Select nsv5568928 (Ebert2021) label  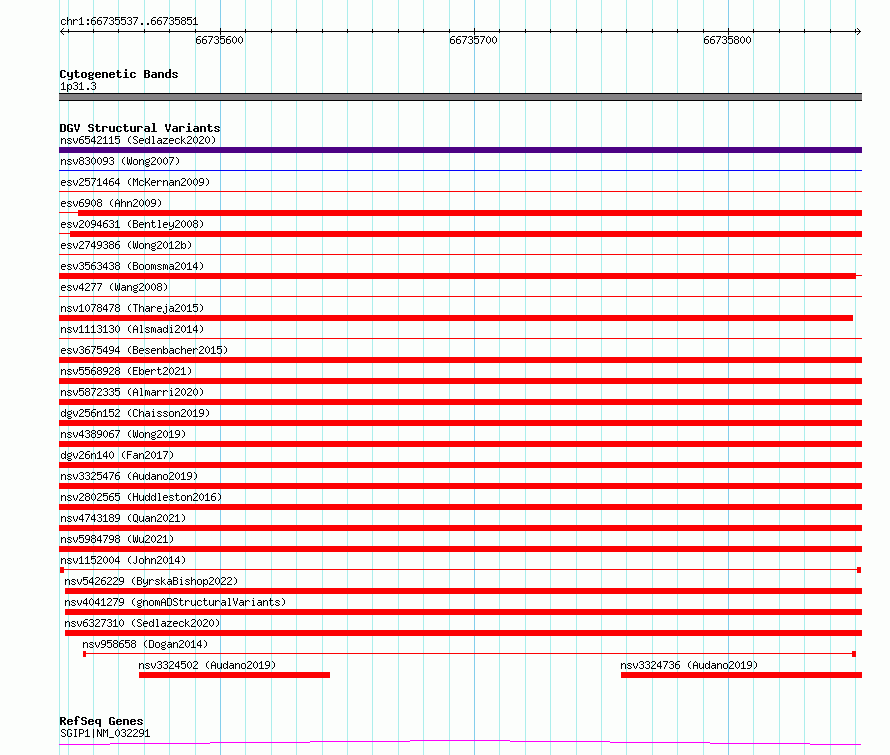pos(126,371)
